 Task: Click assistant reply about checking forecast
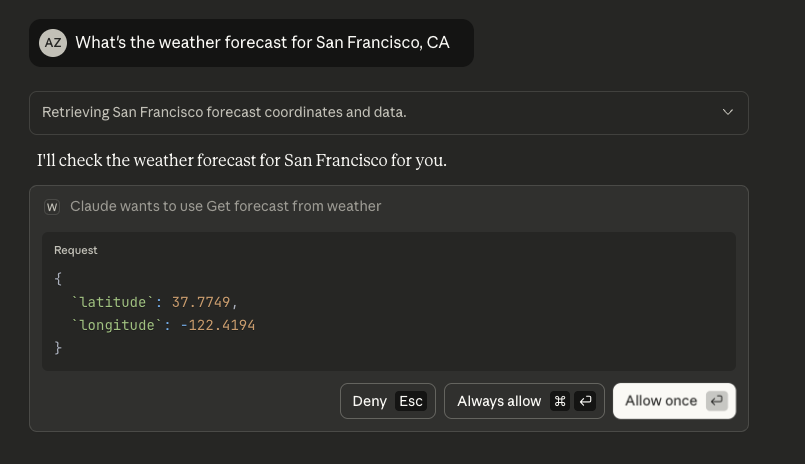[242, 160]
